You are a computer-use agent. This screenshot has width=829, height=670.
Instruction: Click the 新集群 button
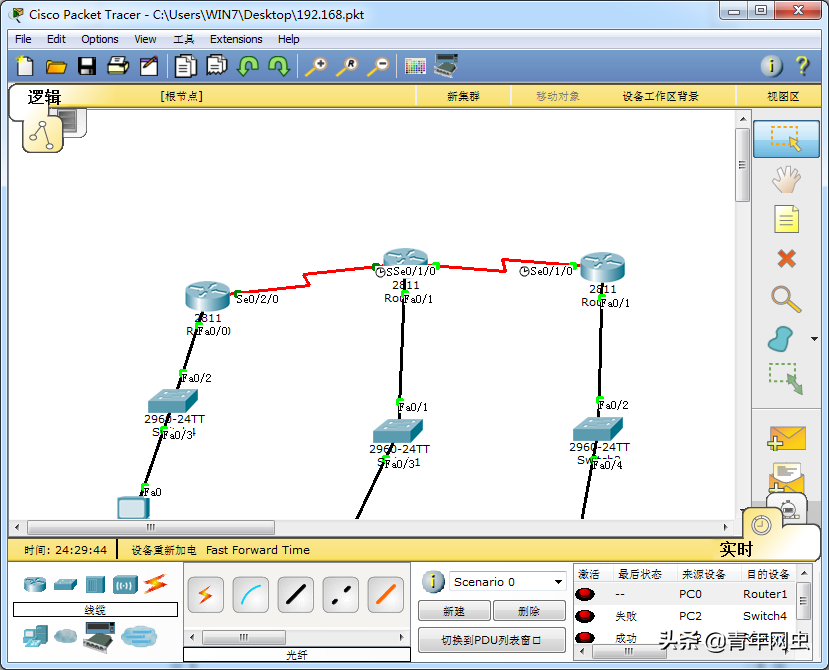(463, 96)
